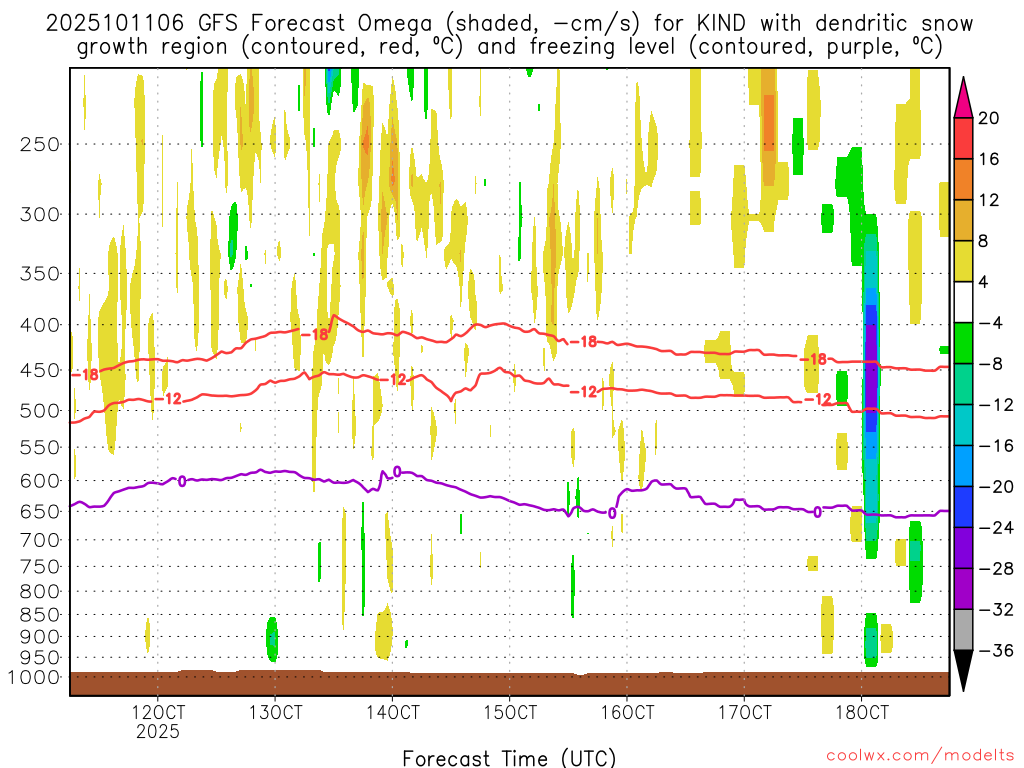The image size is (1024, 768).
Task: Click the gray swatch between -32 and -36
Action: point(963,630)
